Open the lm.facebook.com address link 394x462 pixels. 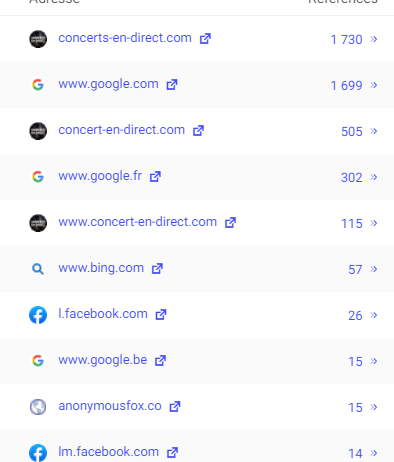click(108, 452)
